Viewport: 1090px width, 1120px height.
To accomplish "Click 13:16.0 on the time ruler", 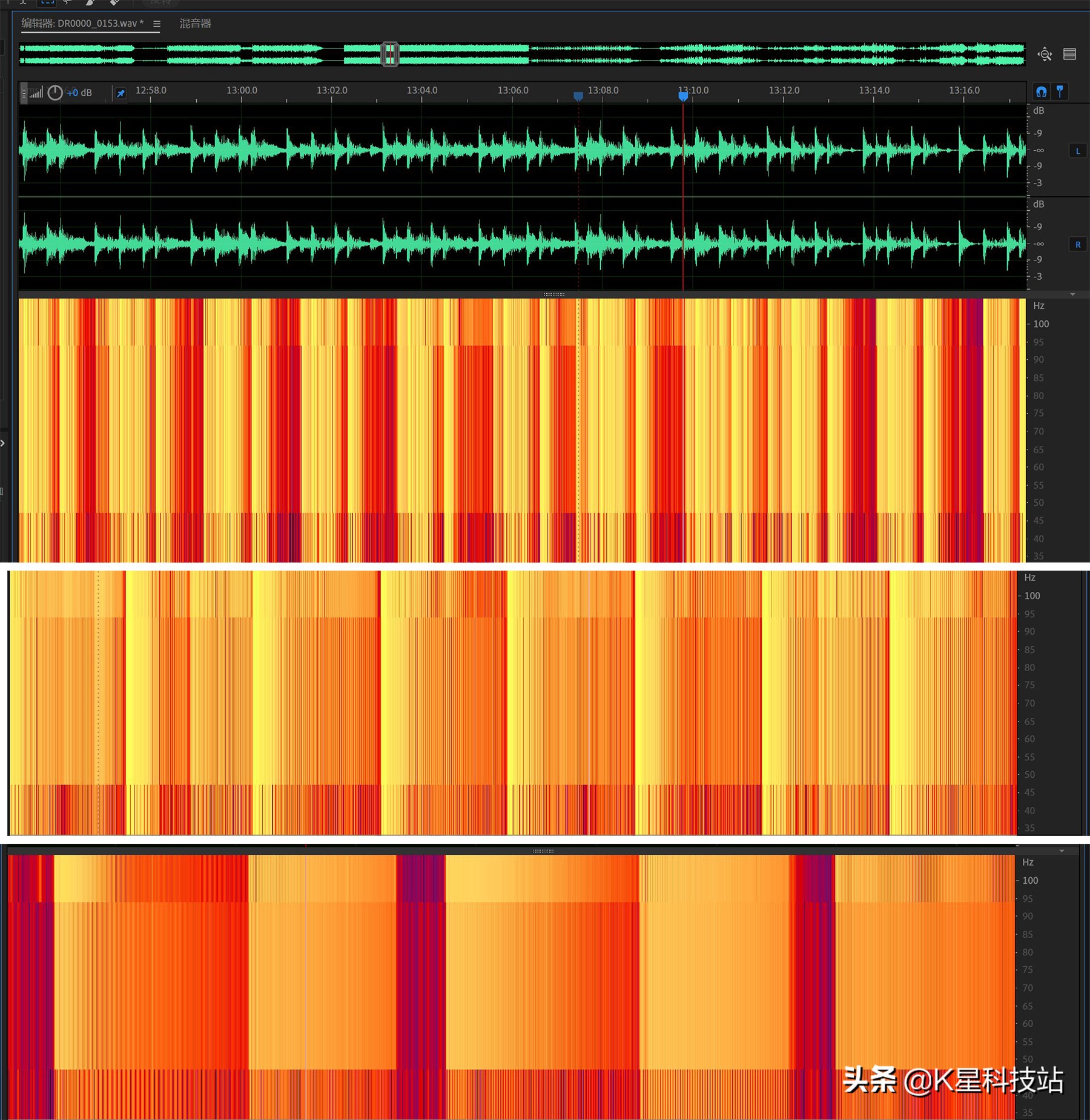I will point(964,90).
